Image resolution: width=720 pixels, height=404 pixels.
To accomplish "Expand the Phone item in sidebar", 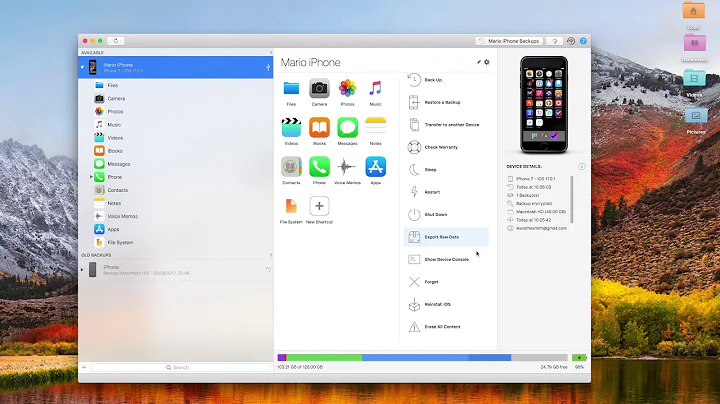I will (x=91, y=177).
